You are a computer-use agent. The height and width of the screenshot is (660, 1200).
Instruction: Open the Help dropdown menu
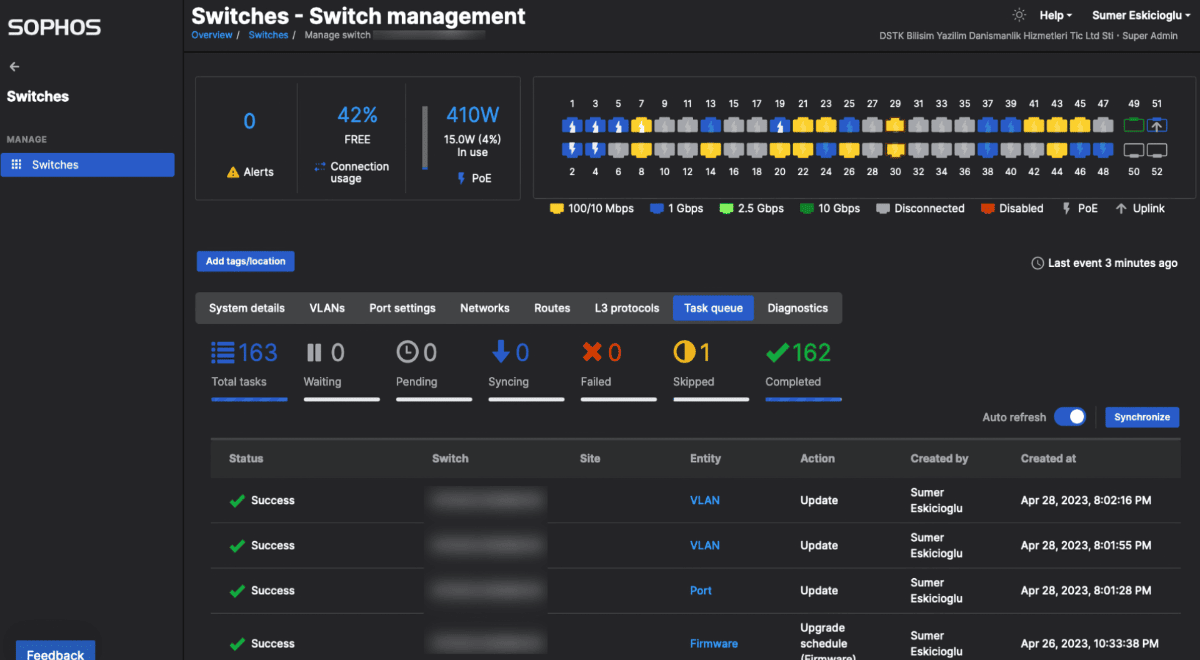(x=1053, y=15)
